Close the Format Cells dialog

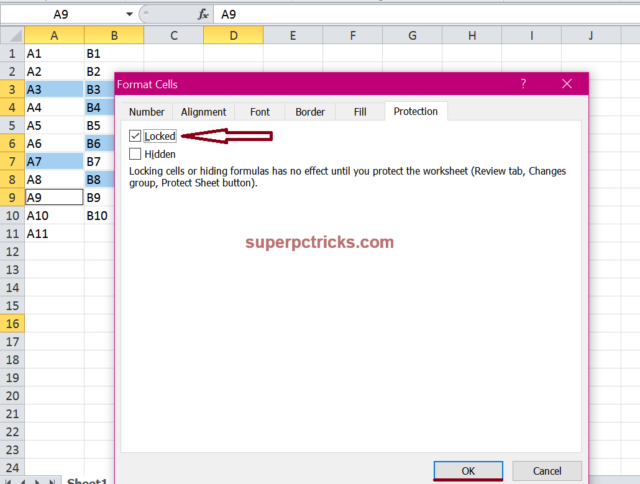(x=567, y=84)
